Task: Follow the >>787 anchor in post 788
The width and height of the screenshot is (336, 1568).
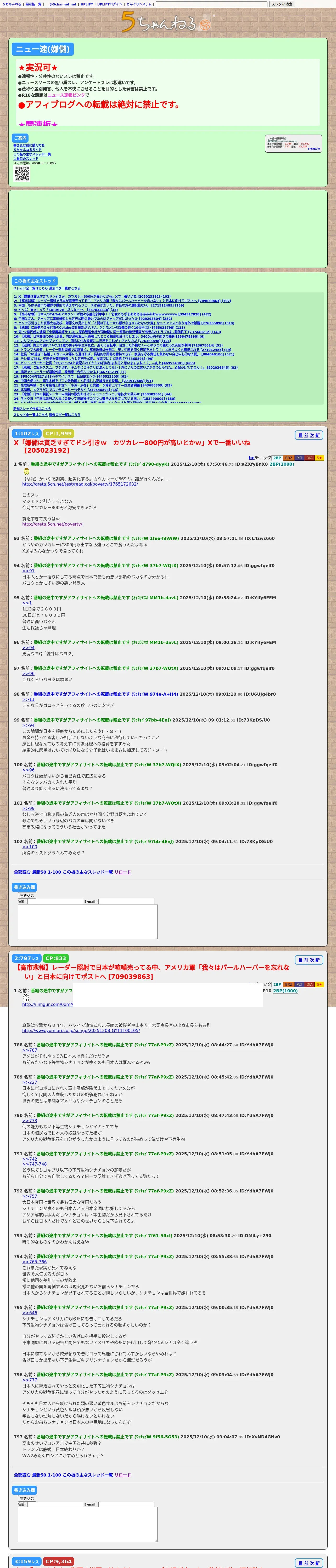Action: pyautogui.click(x=30, y=1050)
